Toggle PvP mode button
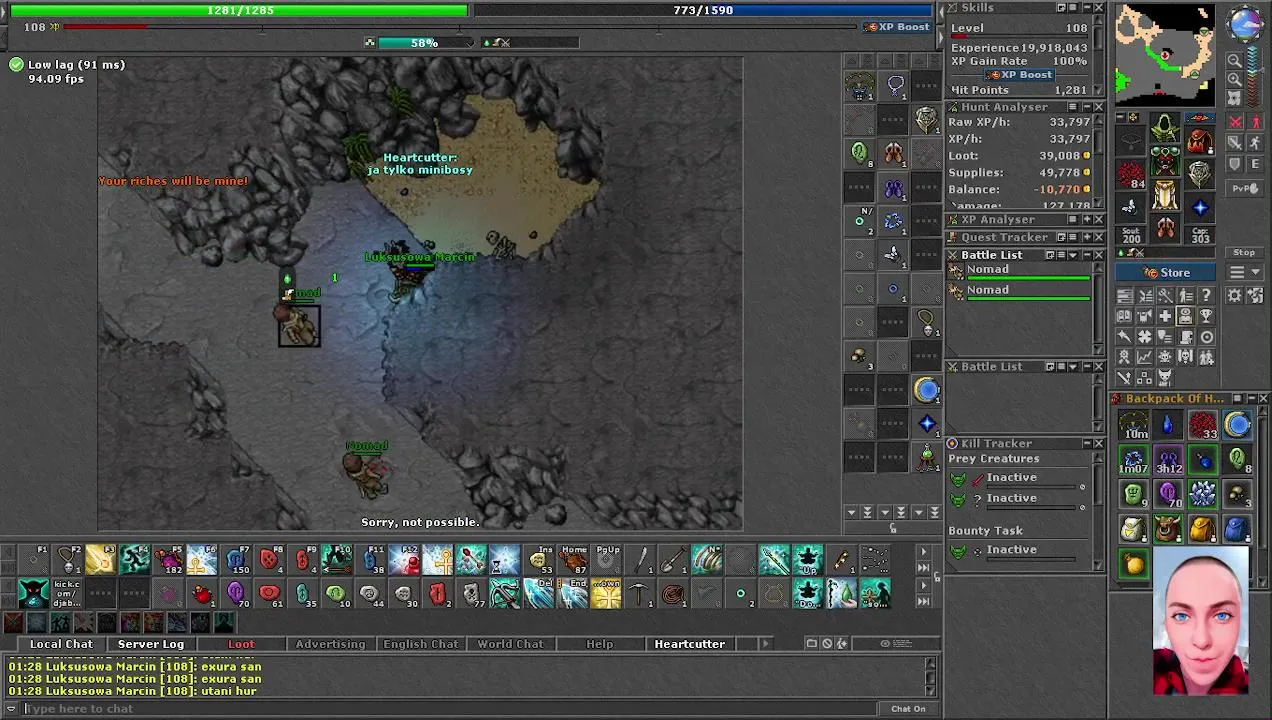This screenshot has height=720, width=1272. [x=1244, y=188]
